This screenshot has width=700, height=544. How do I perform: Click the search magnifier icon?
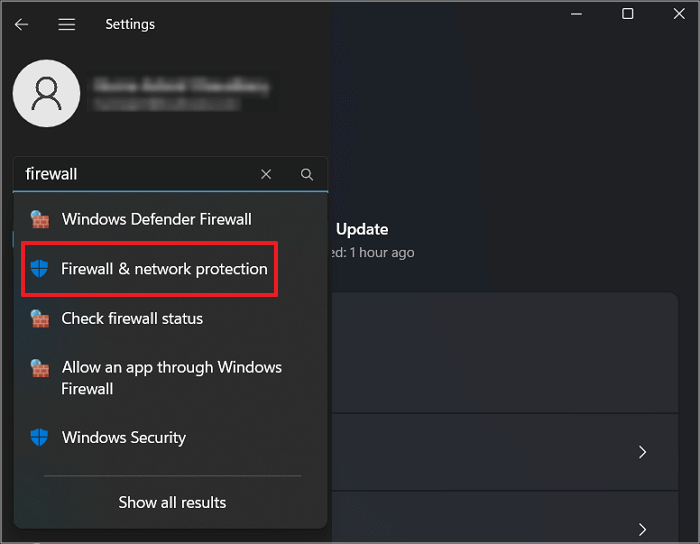[x=307, y=174]
